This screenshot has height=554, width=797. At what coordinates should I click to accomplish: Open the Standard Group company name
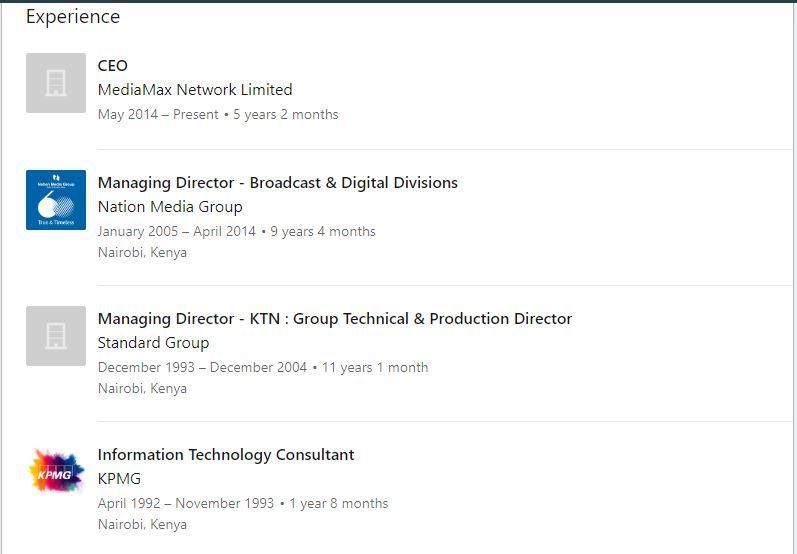[153, 342]
